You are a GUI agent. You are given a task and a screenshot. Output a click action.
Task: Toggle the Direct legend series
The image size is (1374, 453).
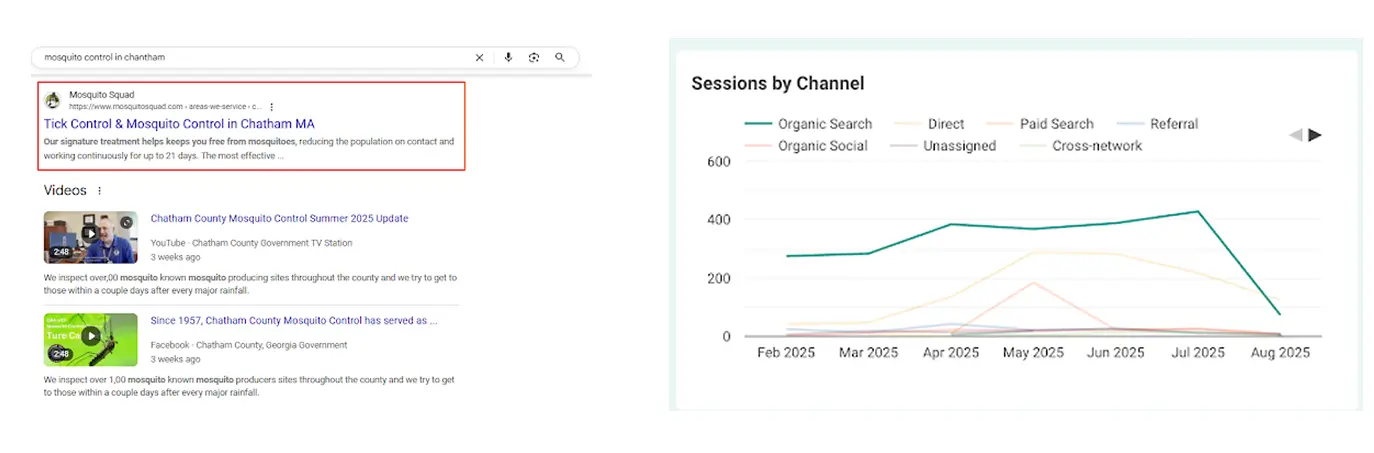click(929, 124)
